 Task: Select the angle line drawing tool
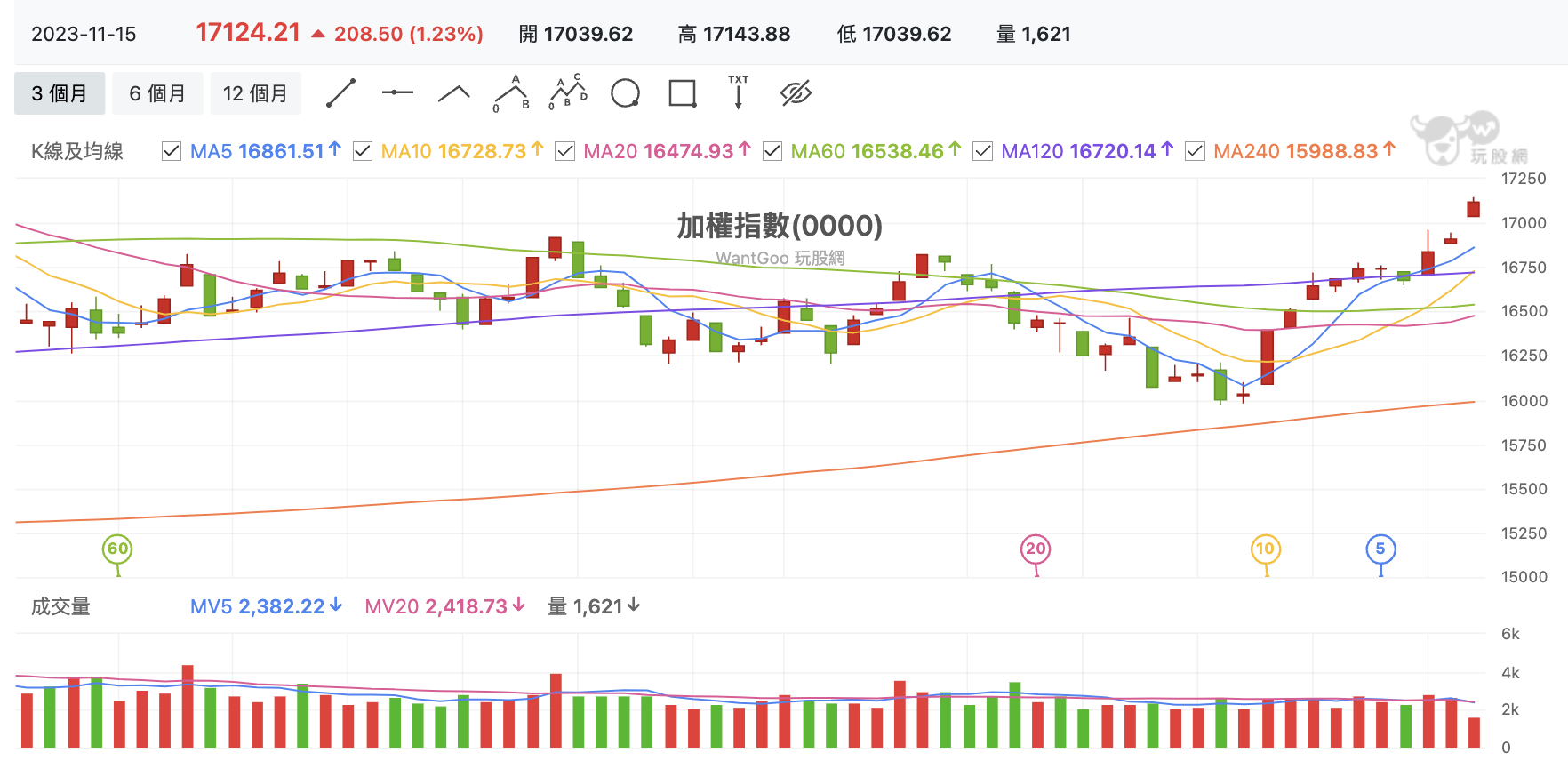point(454,92)
